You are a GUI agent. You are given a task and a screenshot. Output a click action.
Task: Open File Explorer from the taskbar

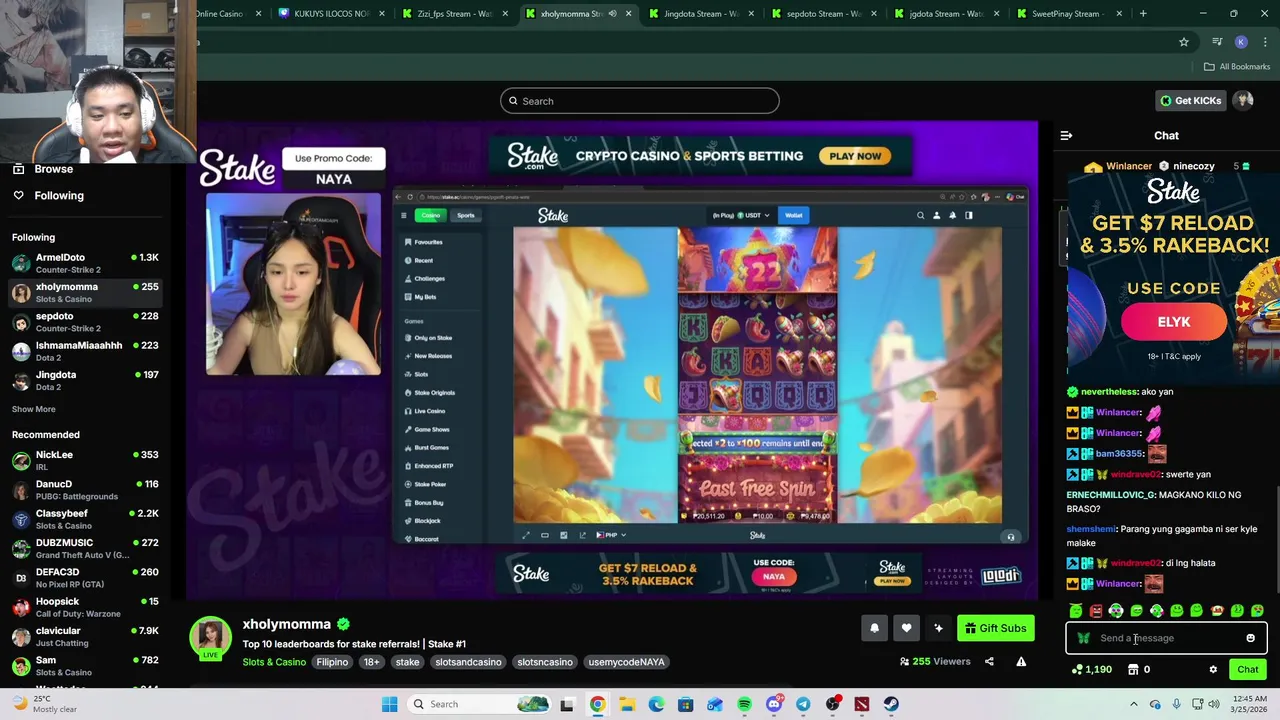[x=626, y=704]
